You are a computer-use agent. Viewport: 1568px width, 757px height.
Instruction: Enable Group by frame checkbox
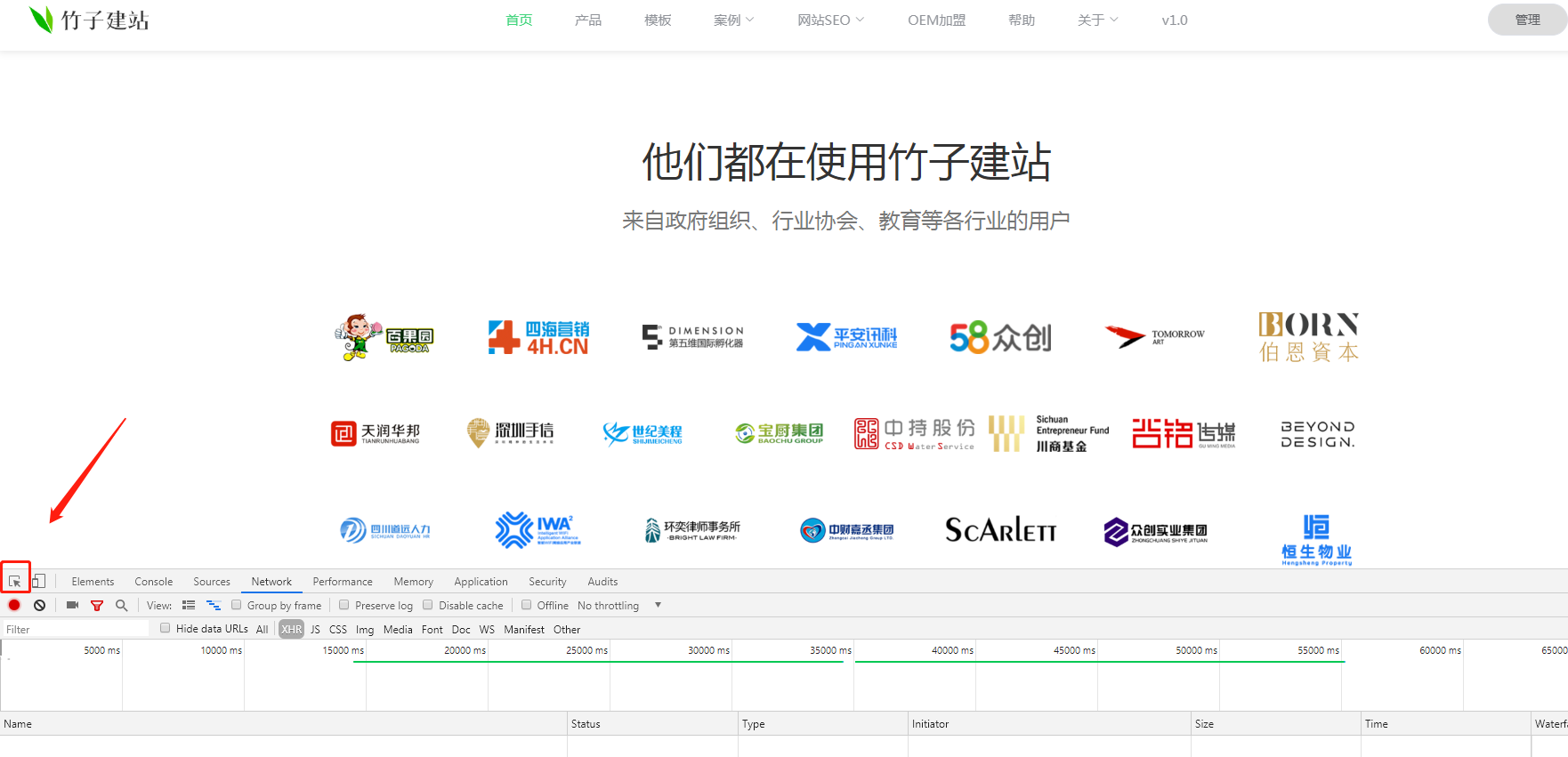click(236, 605)
